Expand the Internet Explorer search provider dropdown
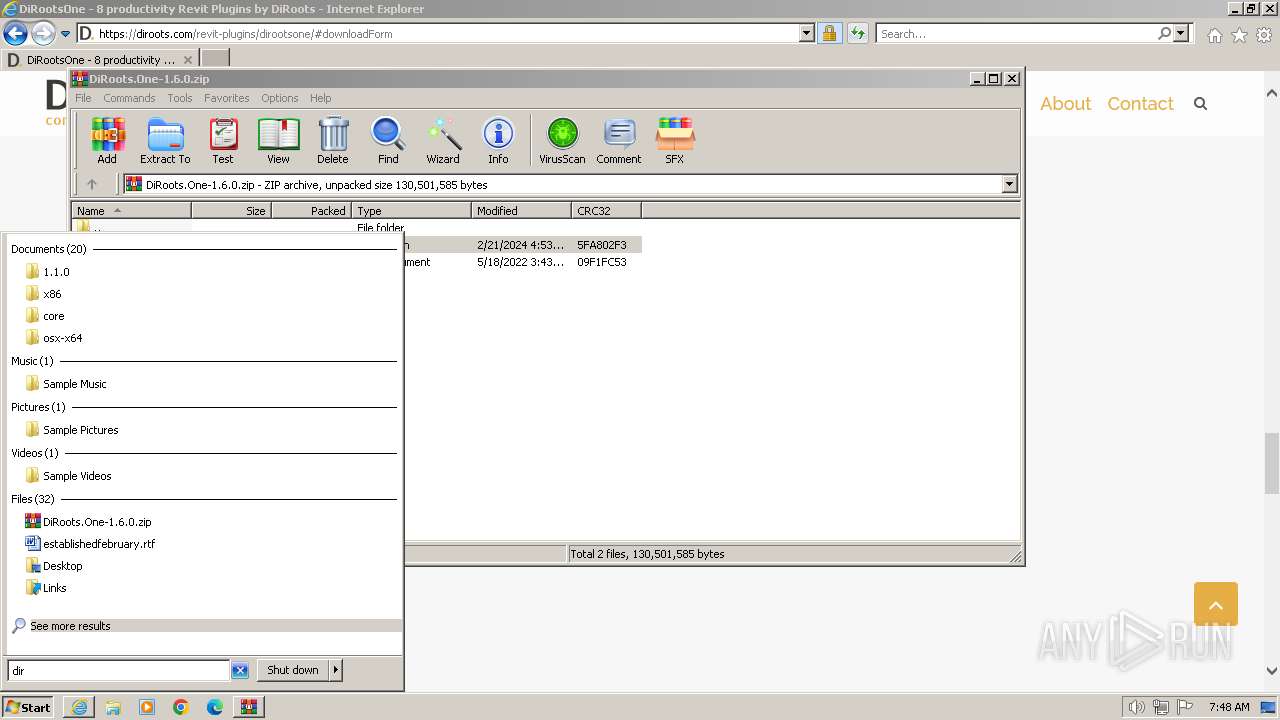Screen dimensions: 1280x720 1181,33
